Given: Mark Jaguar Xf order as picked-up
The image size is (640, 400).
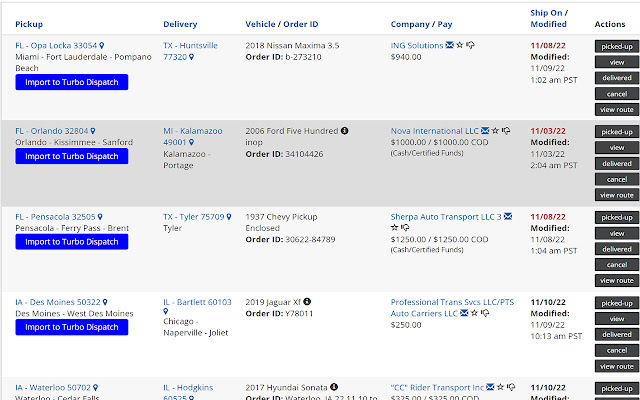Looking at the screenshot, I should pyautogui.click(x=617, y=303).
